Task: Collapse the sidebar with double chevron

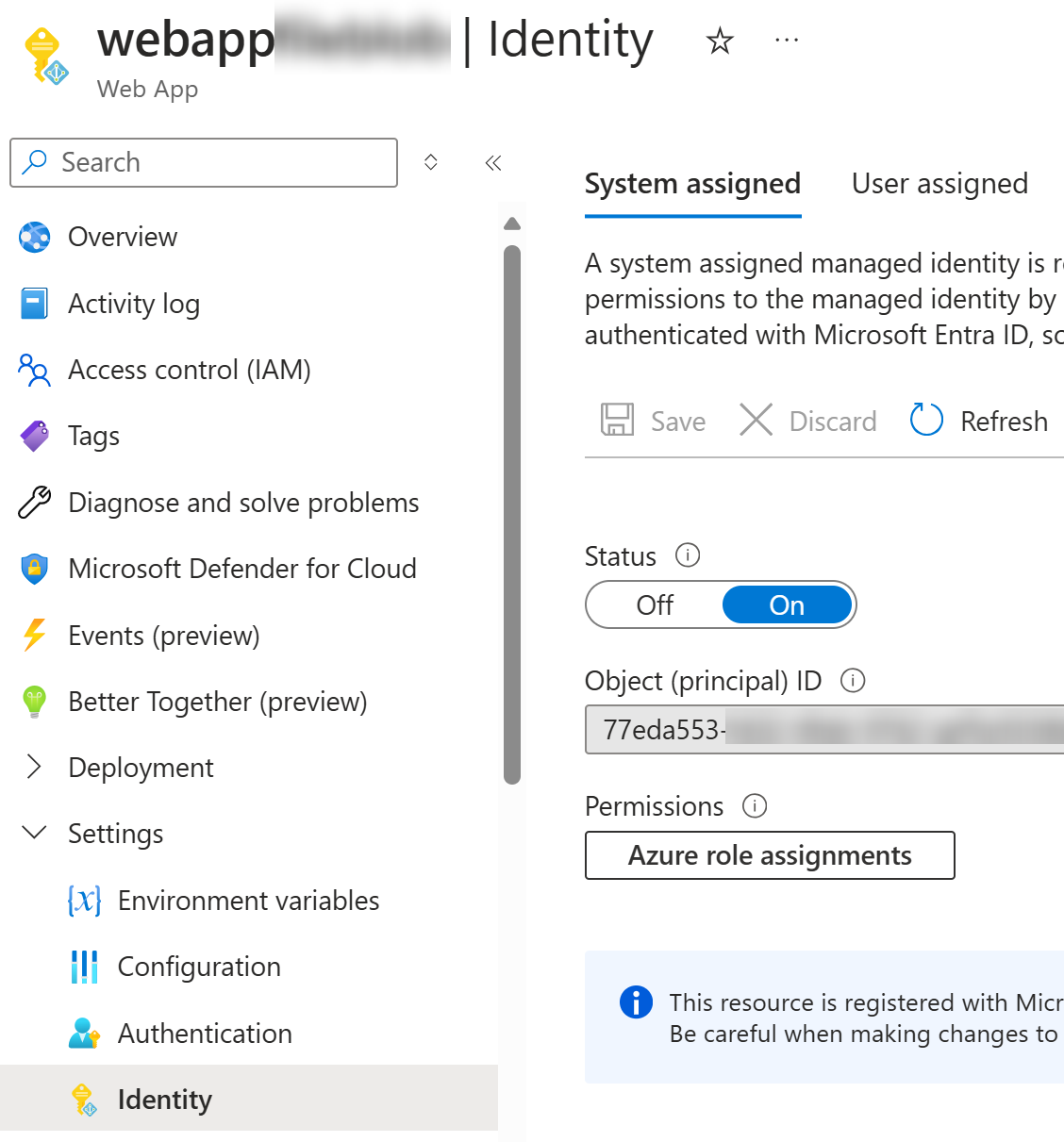Action: click(x=493, y=163)
